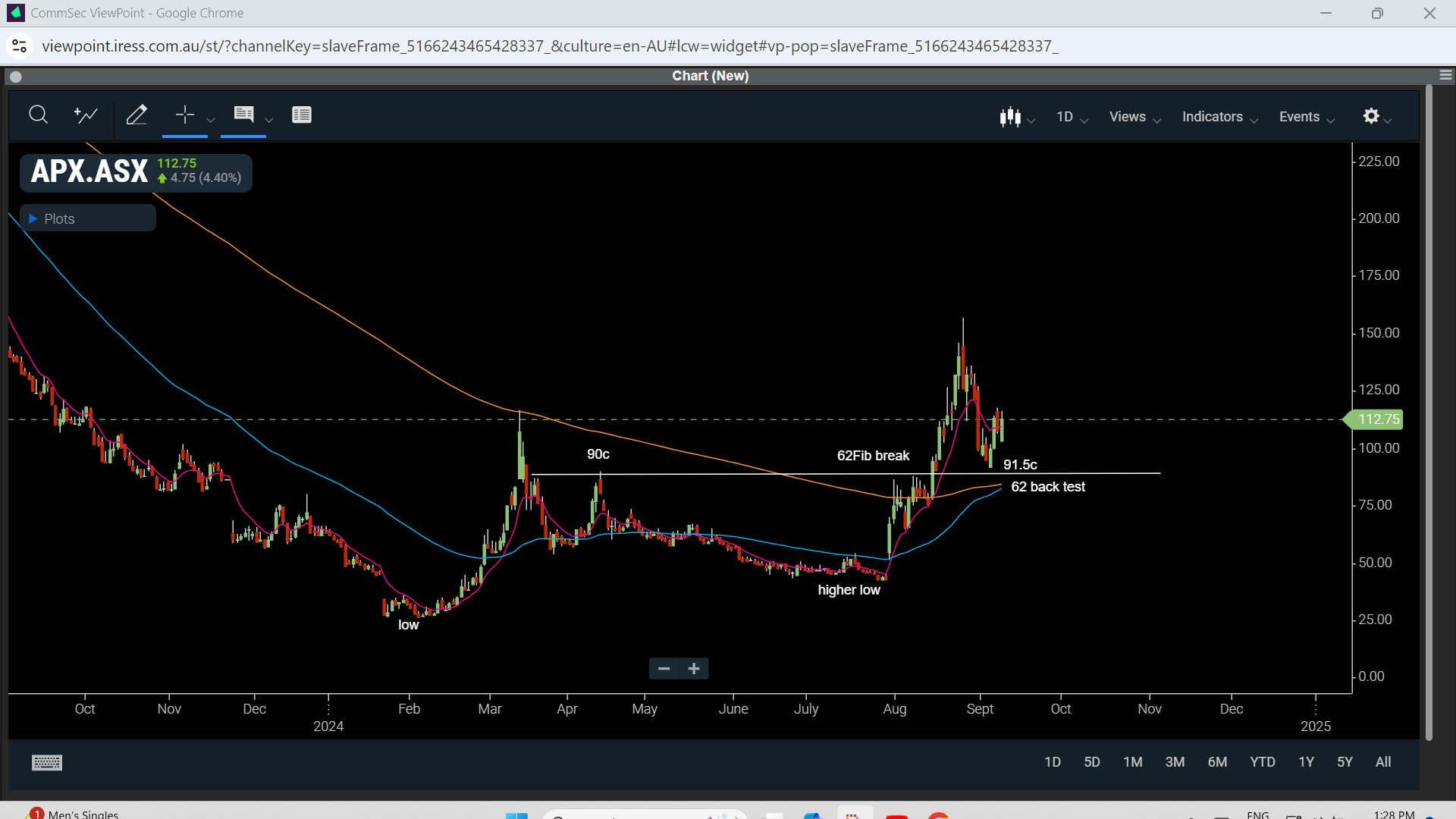This screenshot has width=1456, height=819.
Task: Click the site info icon in address bar
Action: 20,46
